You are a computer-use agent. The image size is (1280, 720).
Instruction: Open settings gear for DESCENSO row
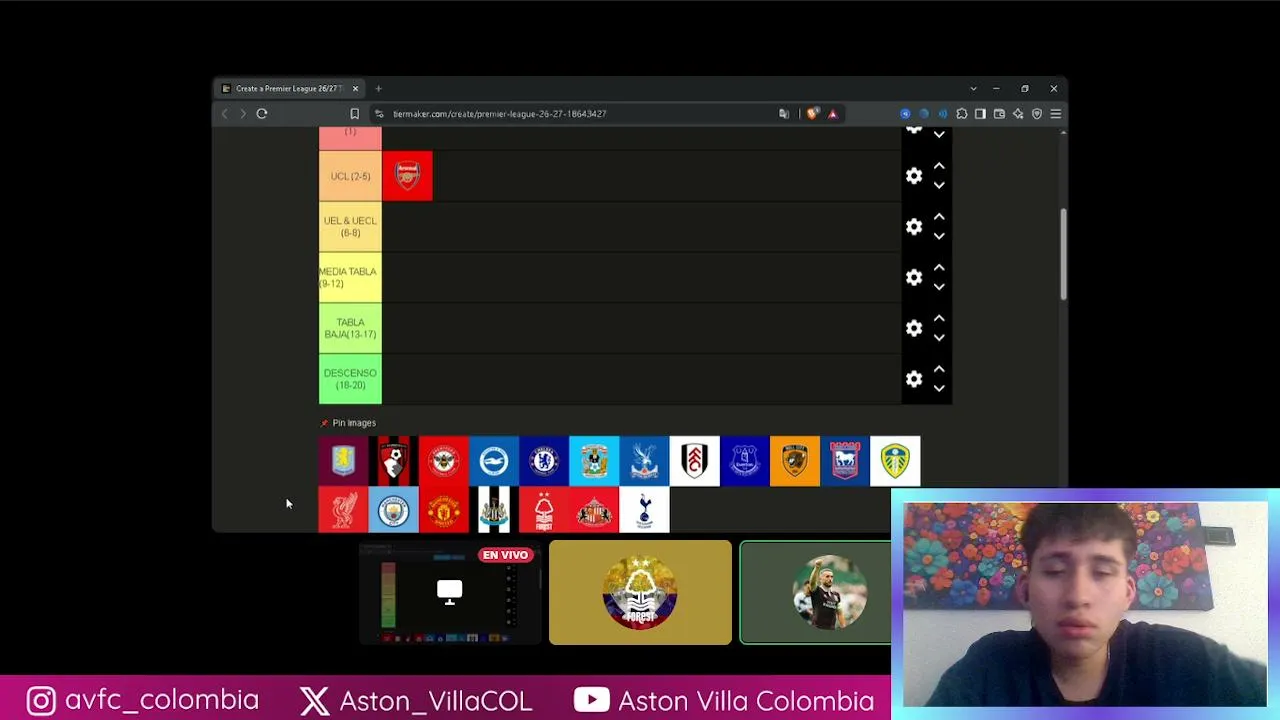click(914, 379)
